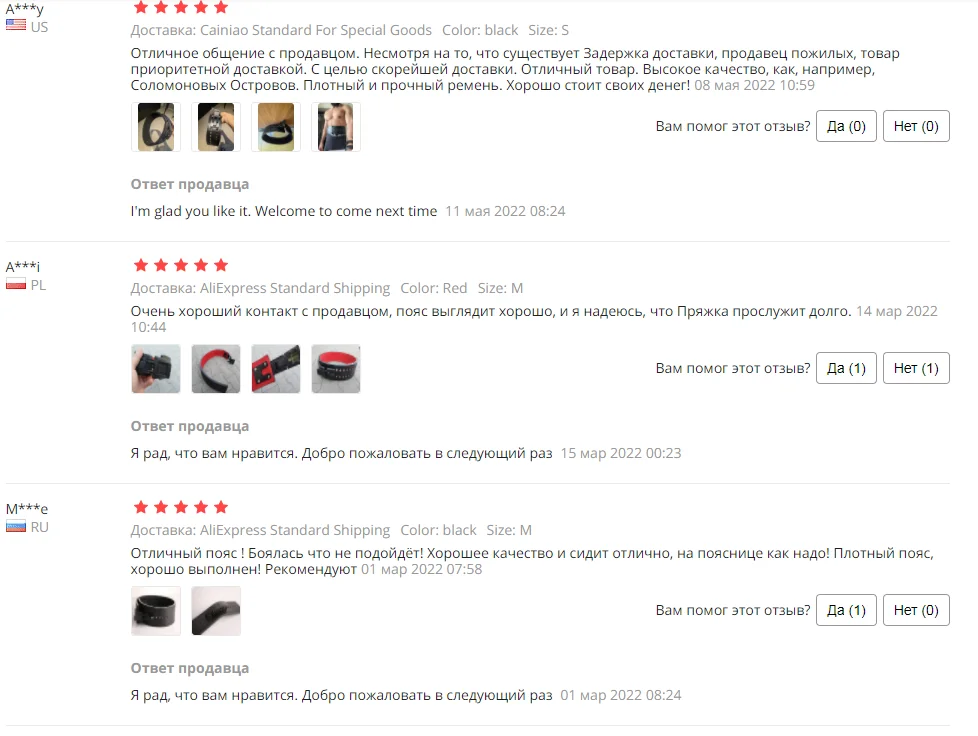978x736 pixels.
Task: Open red-lined belt curl thumbnail
Action: coord(216,369)
